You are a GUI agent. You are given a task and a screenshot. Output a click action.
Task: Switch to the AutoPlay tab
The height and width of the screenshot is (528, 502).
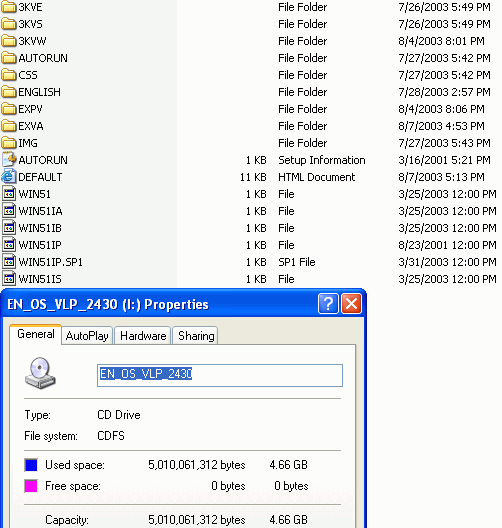coord(87,336)
